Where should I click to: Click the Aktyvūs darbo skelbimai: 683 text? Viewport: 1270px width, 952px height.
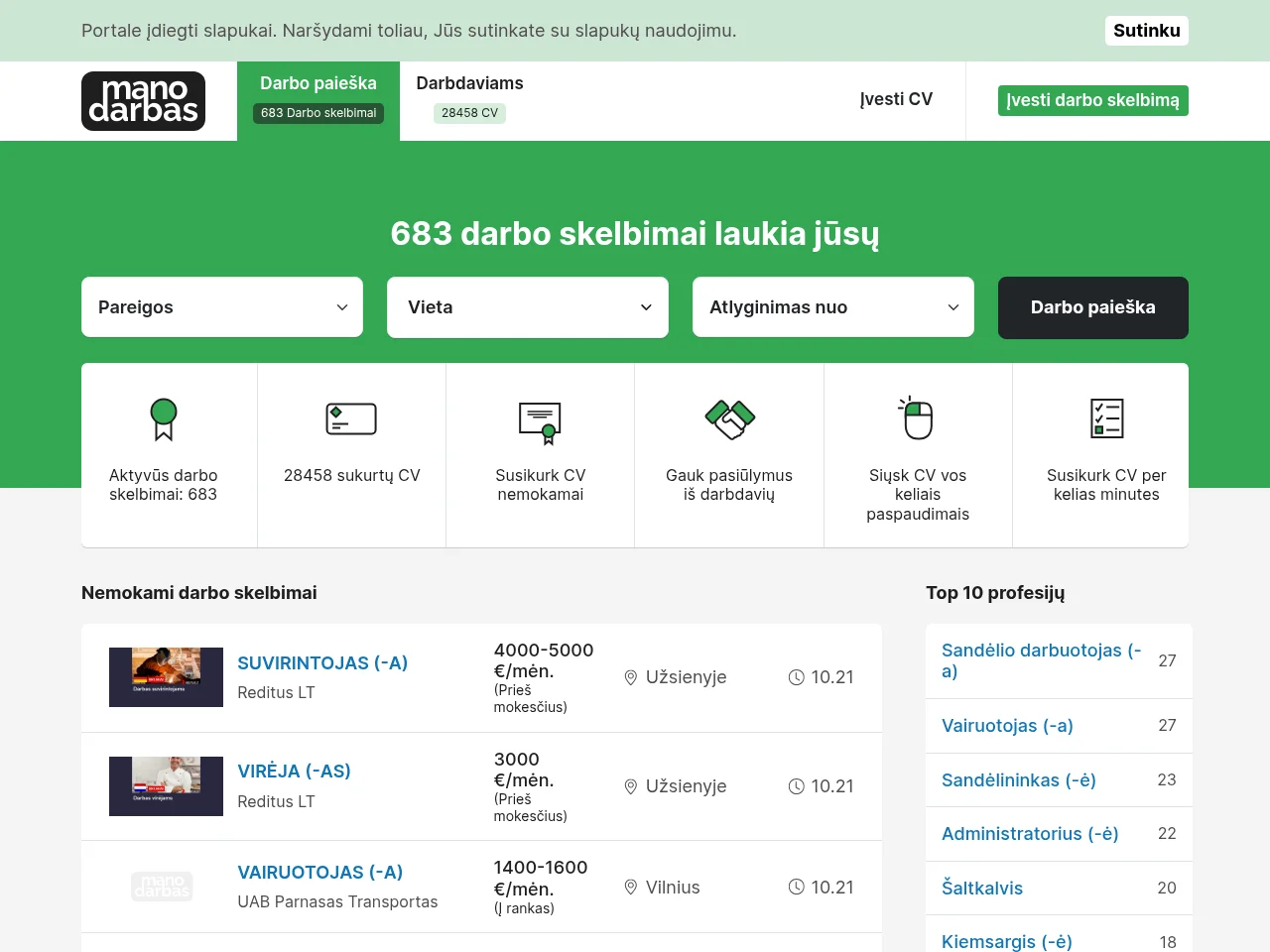click(x=164, y=485)
